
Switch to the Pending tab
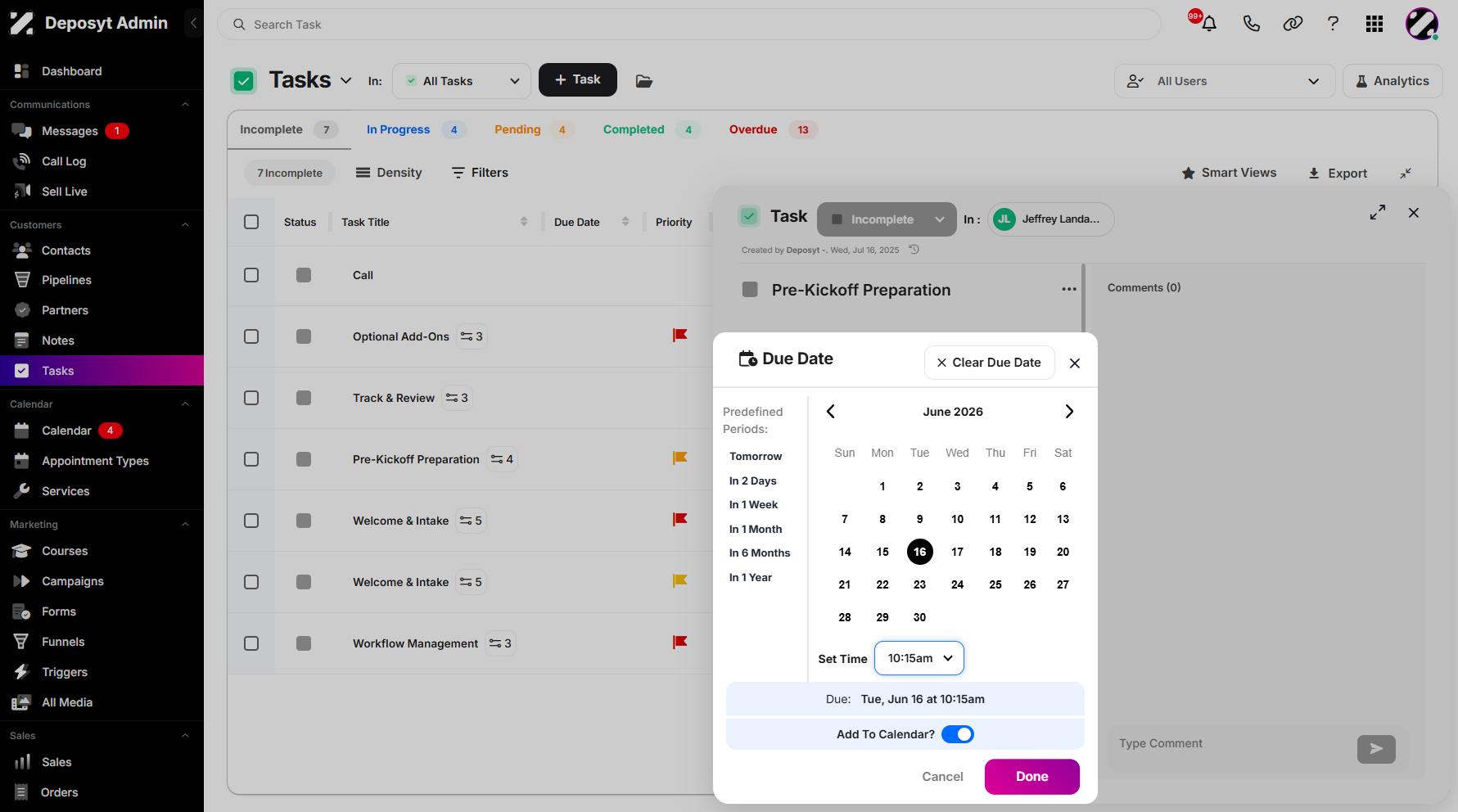[x=533, y=129]
